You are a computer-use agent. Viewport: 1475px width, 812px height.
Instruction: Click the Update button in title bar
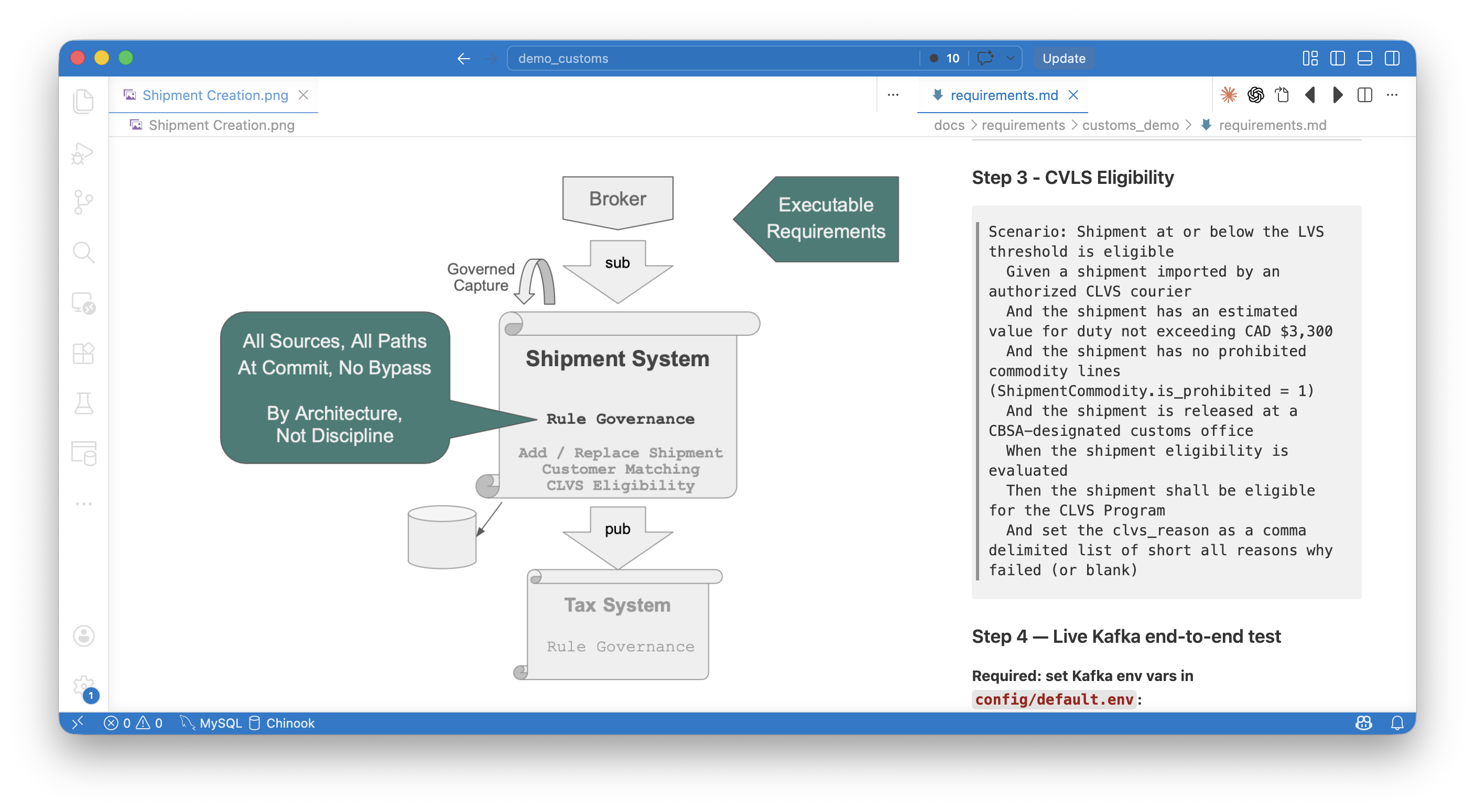pos(1064,58)
